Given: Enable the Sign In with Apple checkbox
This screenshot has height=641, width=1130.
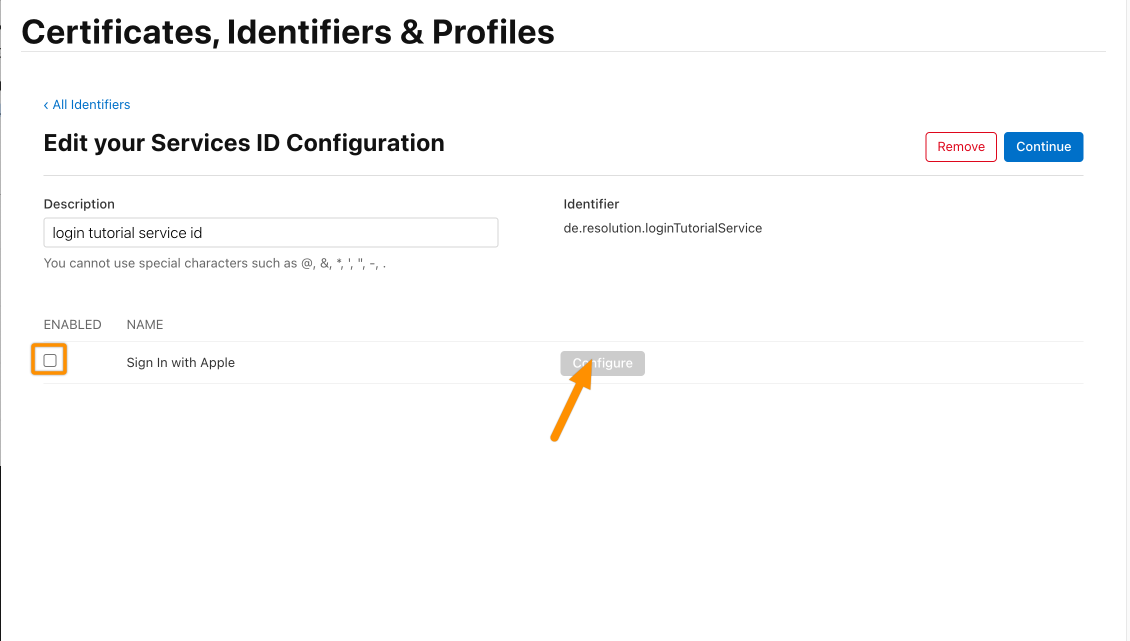Looking at the screenshot, I should click(50, 360).
